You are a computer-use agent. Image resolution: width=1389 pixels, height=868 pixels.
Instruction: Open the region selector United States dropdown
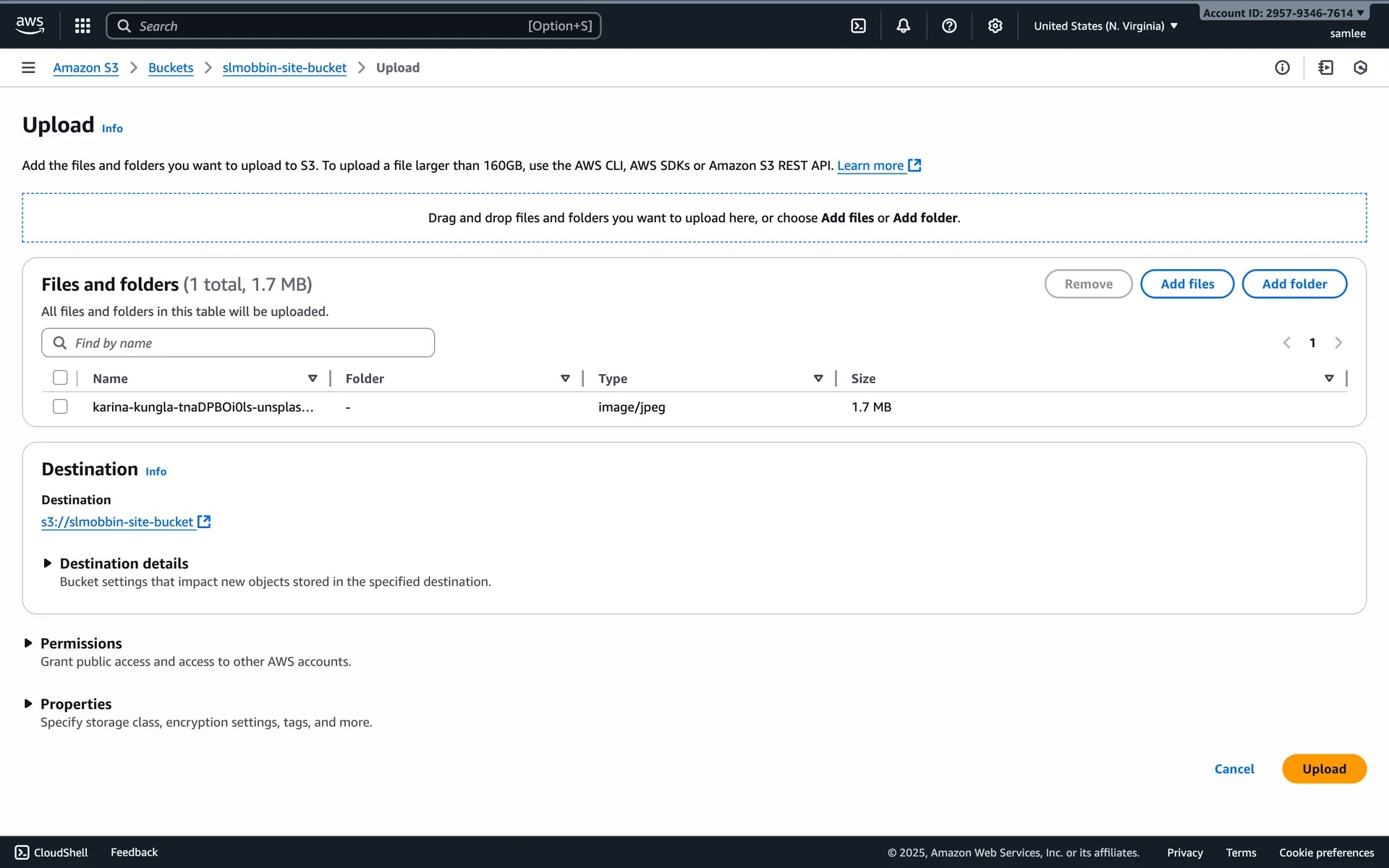pos(1105,26)
